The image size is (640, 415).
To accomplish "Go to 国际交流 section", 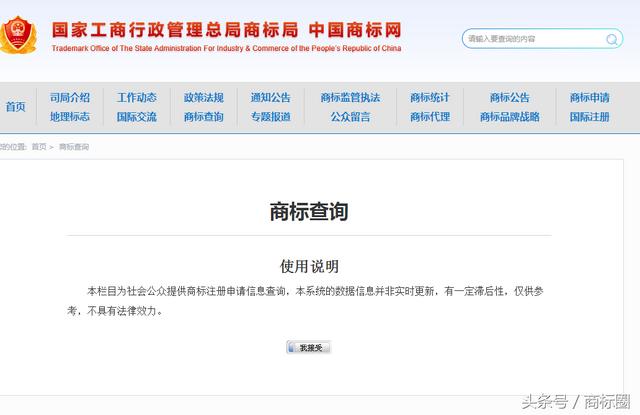I will tap(137, 117).
